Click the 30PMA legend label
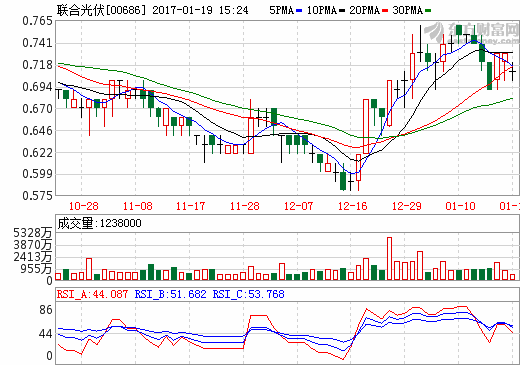 (x=407, y=10)
